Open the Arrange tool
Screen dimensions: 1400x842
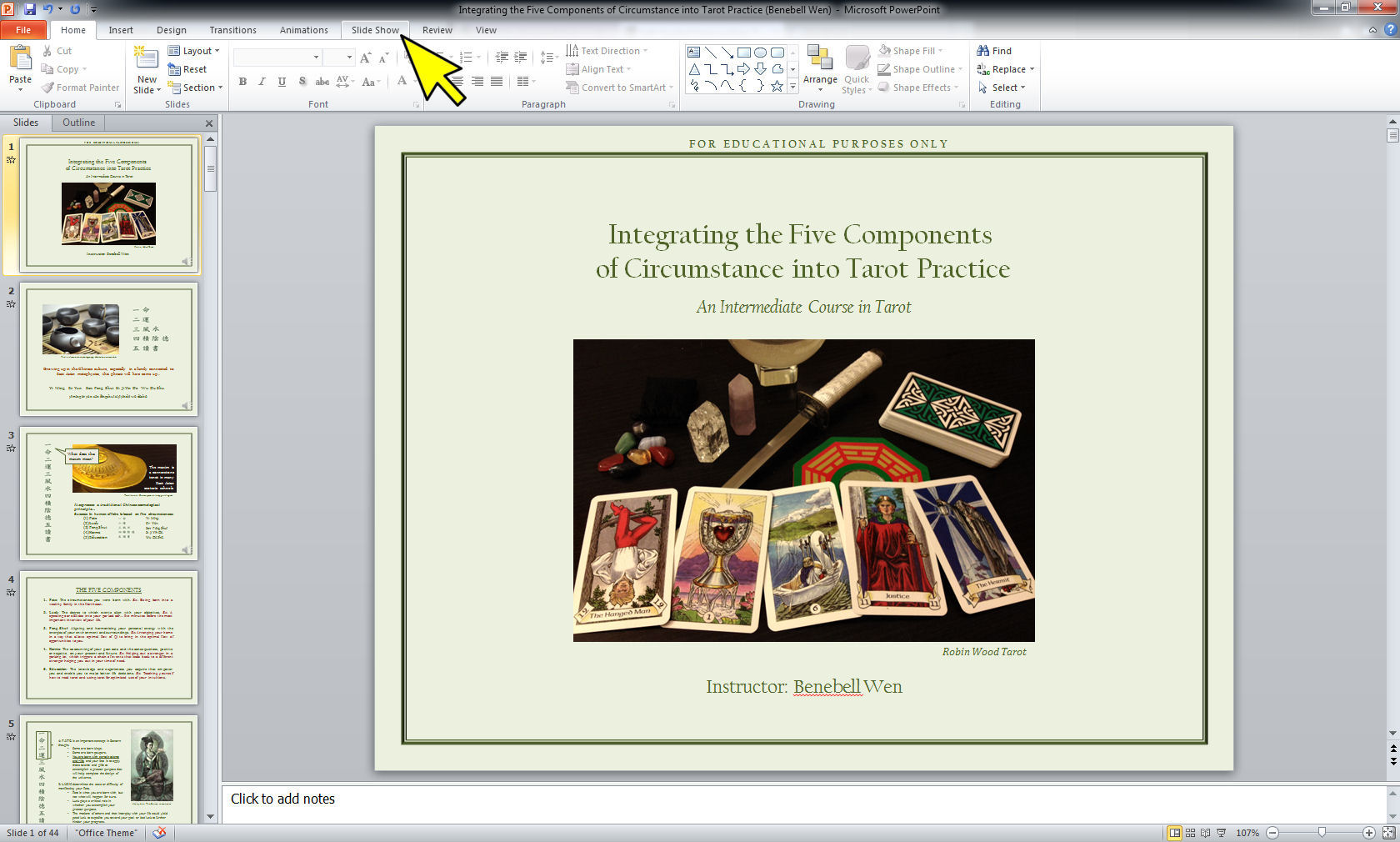820,69
